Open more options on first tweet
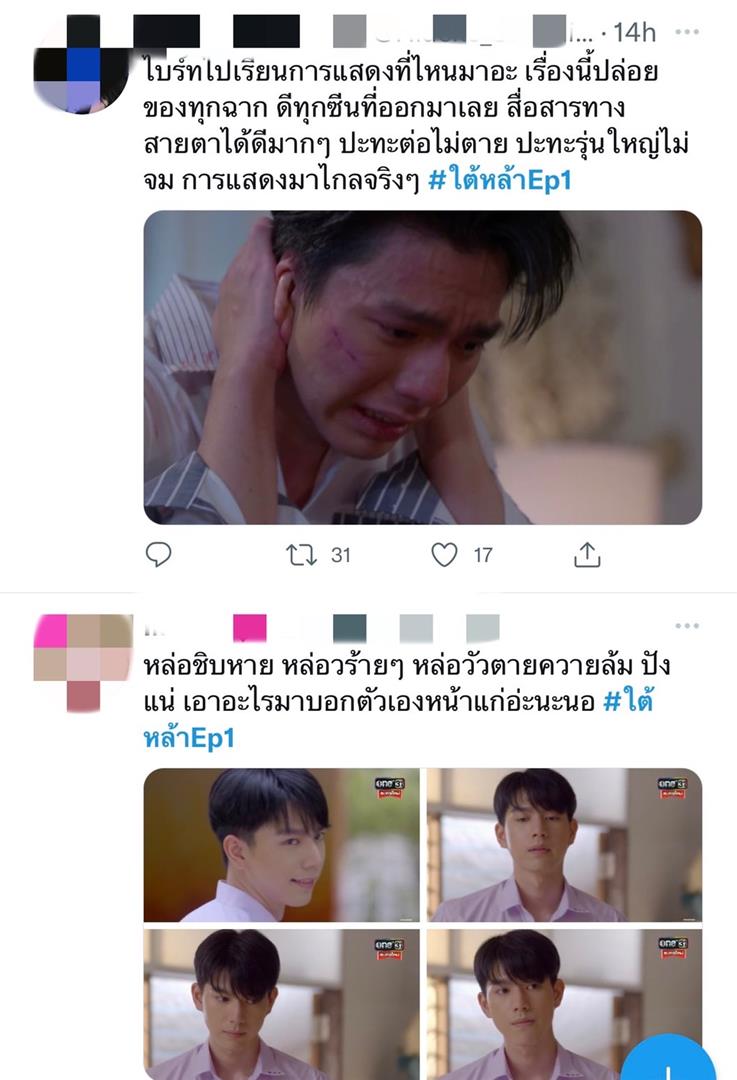The height and width of the screenshot is (1080, 737). (x=687, y=32)
